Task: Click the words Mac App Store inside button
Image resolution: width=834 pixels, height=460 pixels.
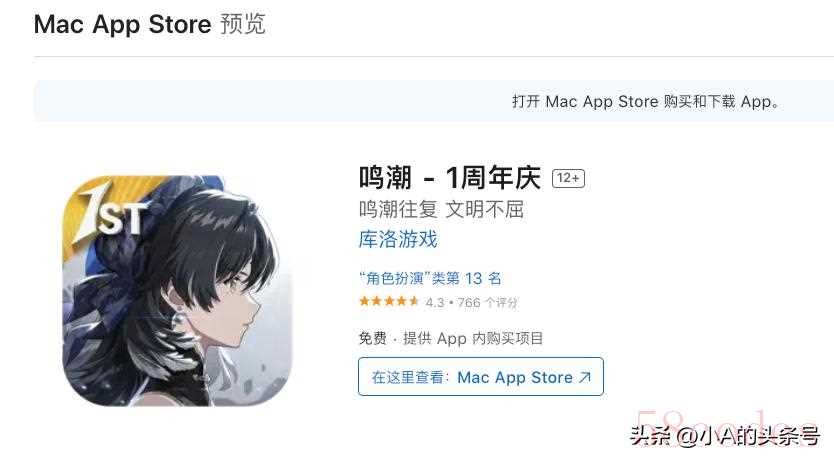Action: pos(515,377)
